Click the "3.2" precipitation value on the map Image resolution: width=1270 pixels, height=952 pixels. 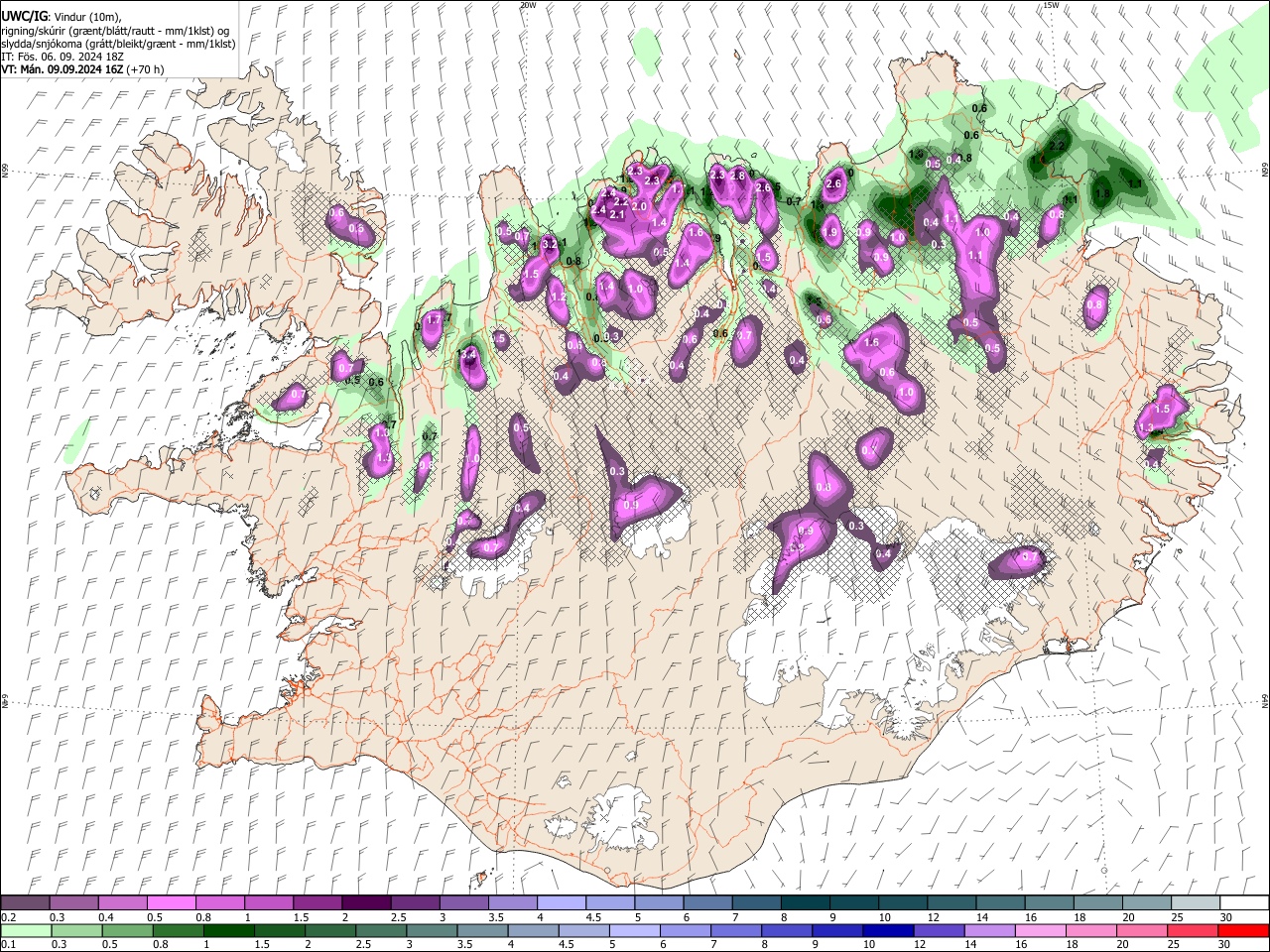pos(550,244)
